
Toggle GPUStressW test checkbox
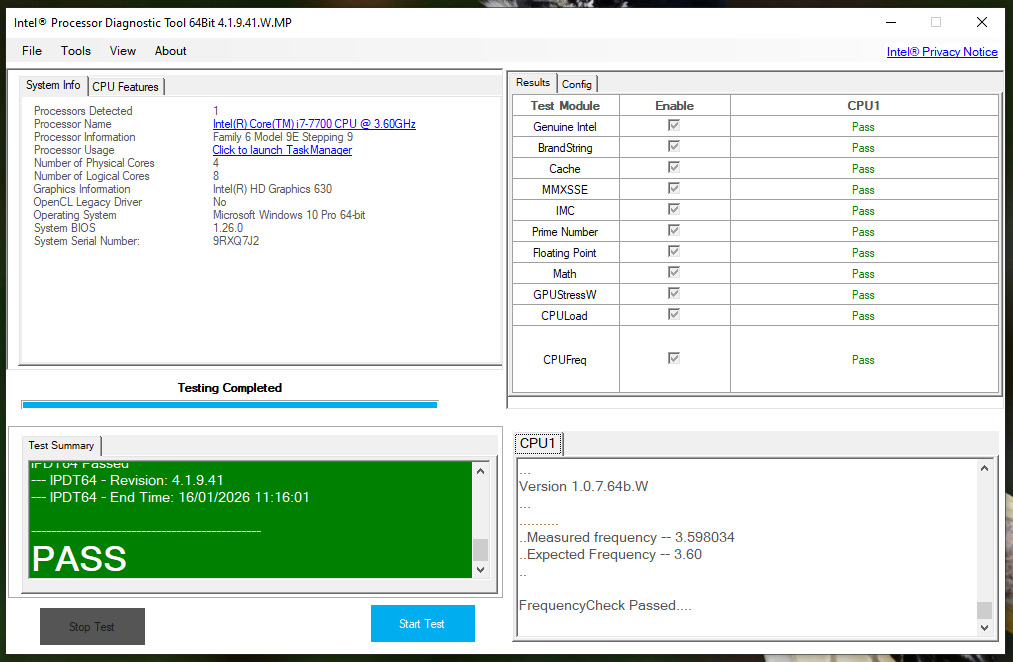tap(674, 293)
